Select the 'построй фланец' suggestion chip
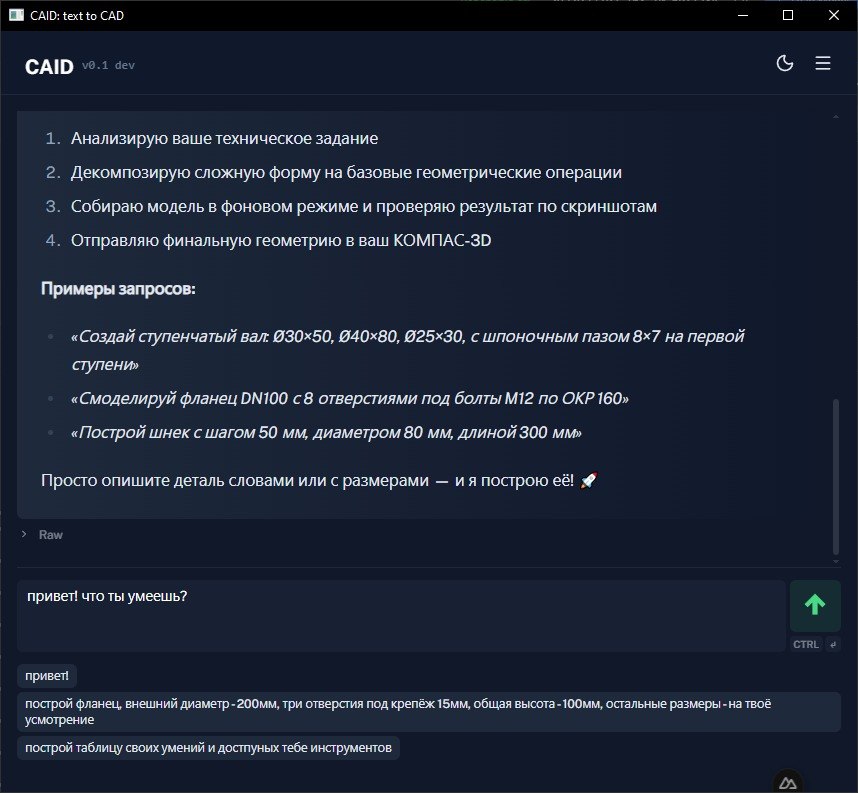The width and height of the screenshot is (858, 793). coord(428,711)
